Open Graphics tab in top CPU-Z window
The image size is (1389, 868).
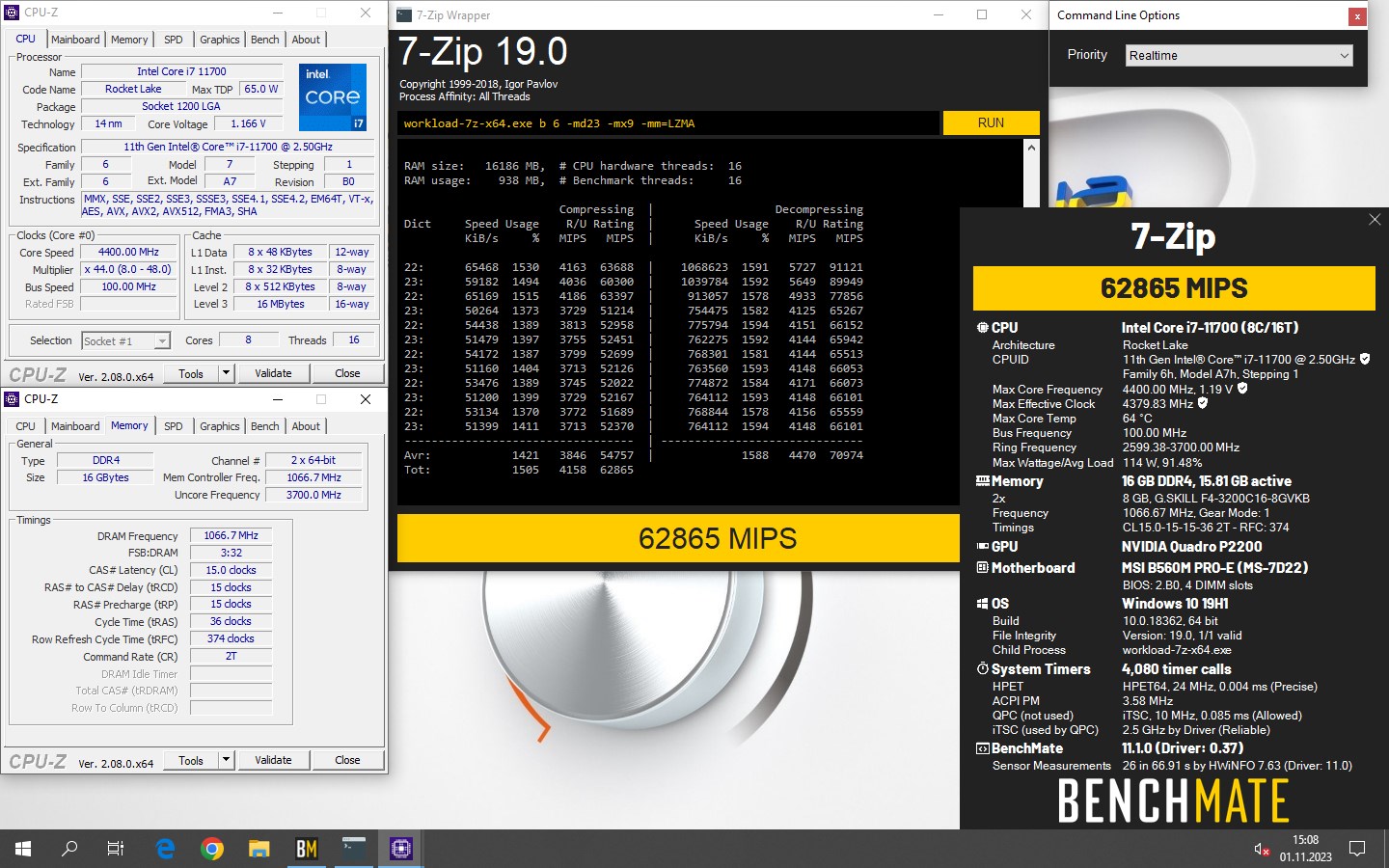[x=220, y=40]
